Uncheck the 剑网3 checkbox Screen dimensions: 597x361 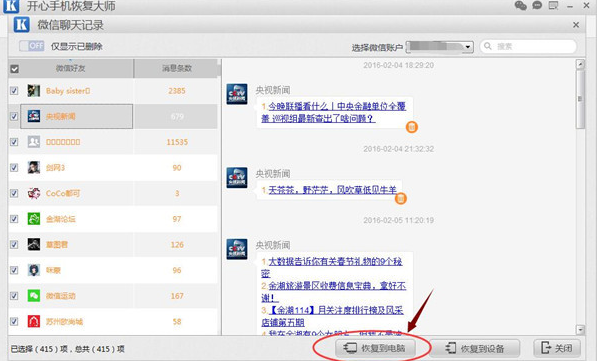click(x=14, y=168)
